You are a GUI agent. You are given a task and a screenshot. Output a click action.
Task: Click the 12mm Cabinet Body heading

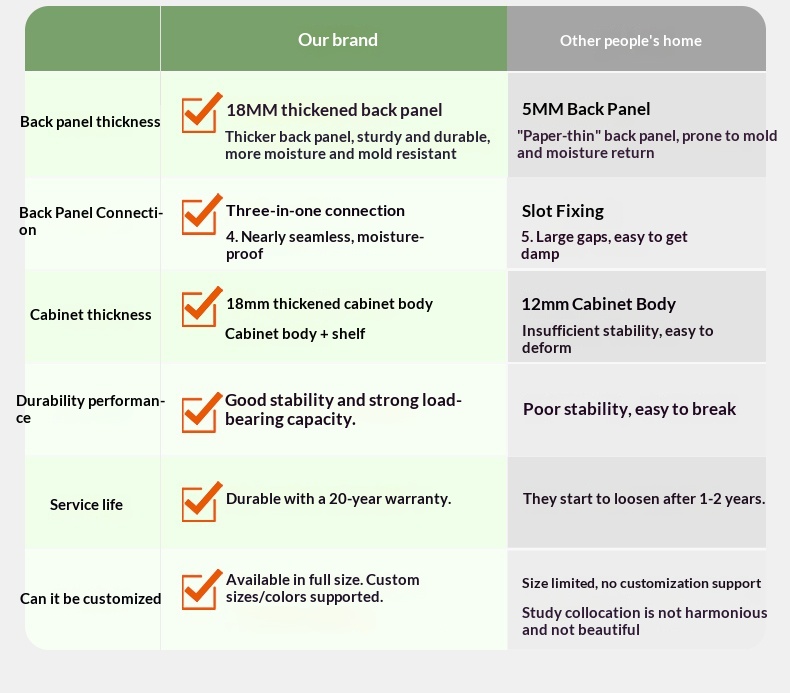pos(598,304)
